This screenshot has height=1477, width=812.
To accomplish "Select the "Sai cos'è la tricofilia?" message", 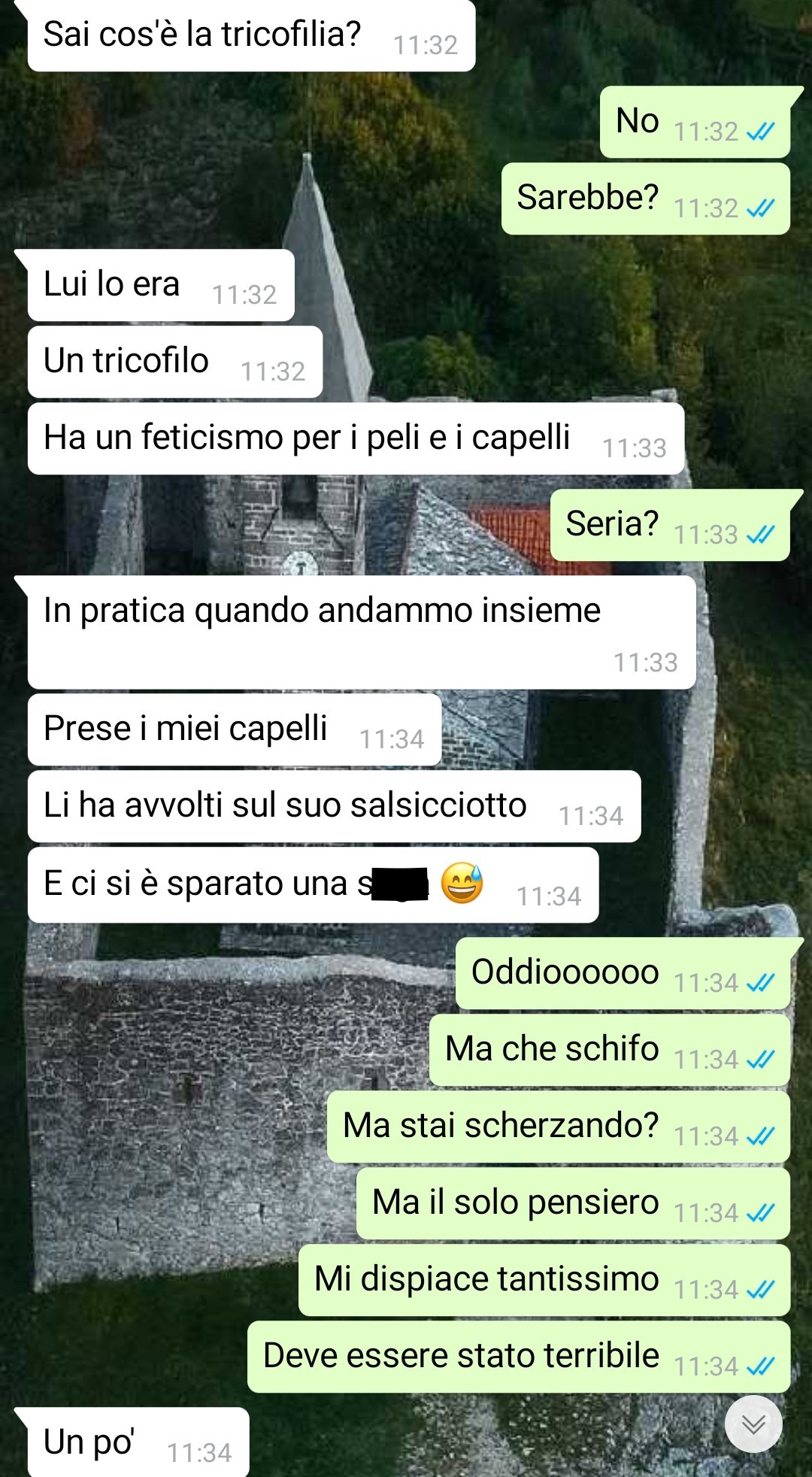I will pos(251,35).
